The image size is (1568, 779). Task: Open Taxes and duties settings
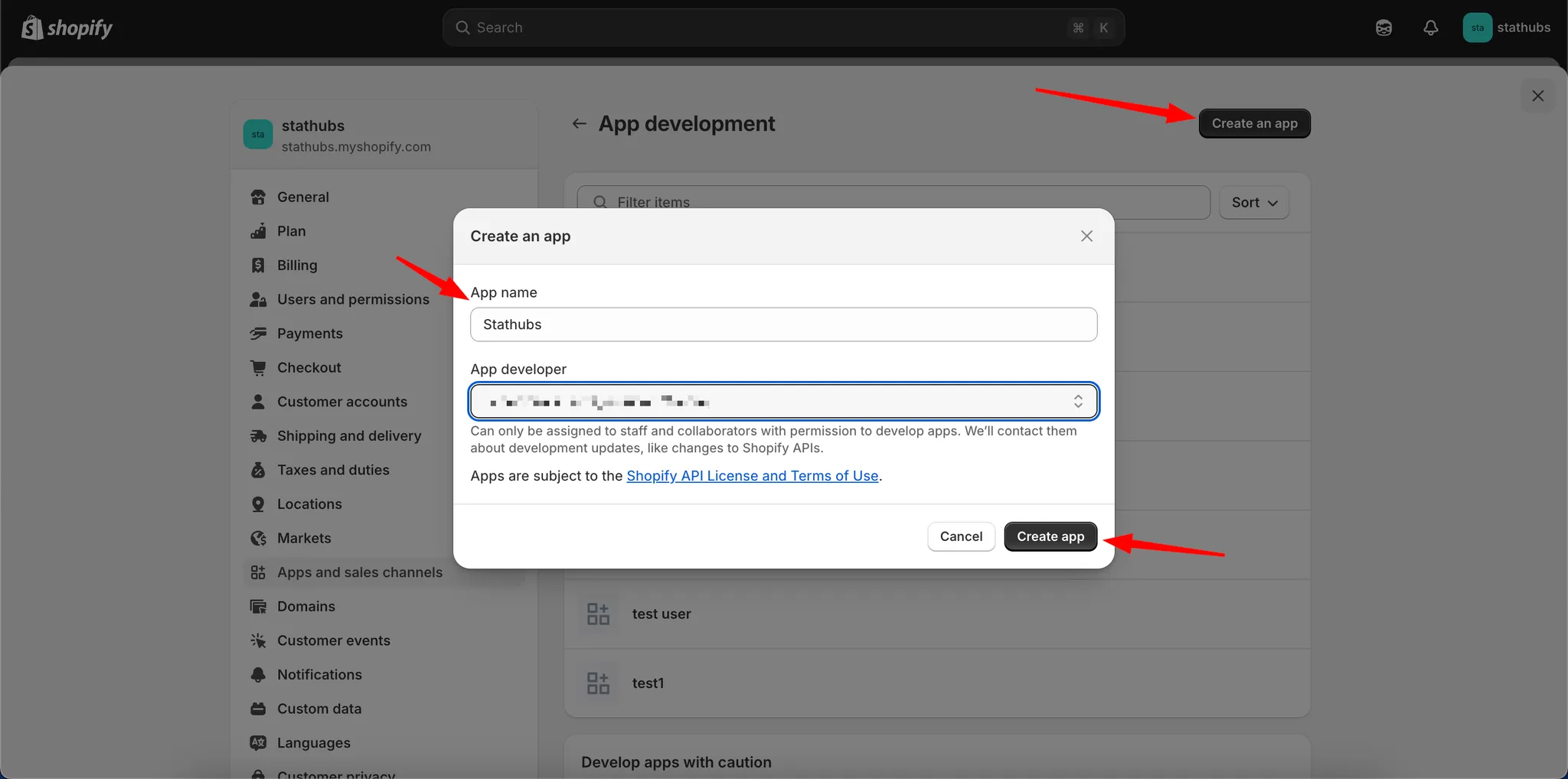(333, 470)
